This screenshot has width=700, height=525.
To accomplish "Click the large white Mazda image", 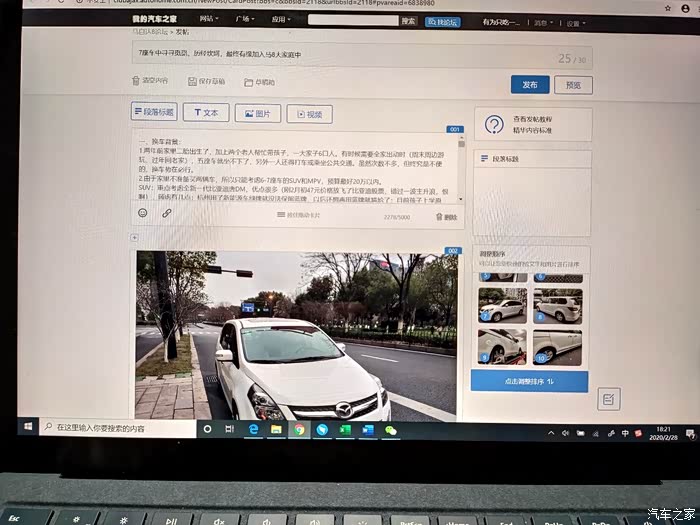I will pyautogui.click(x=296, y=336).
